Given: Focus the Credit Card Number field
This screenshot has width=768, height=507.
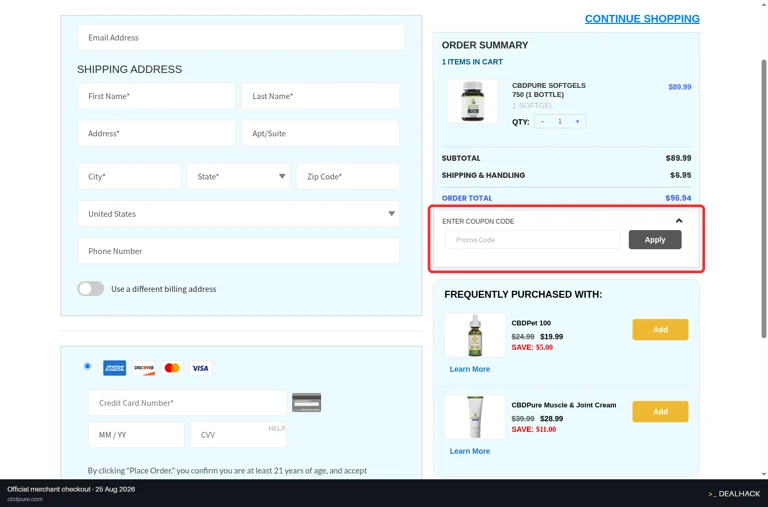Looking at the screenshot, I should [x=187, y=403].
